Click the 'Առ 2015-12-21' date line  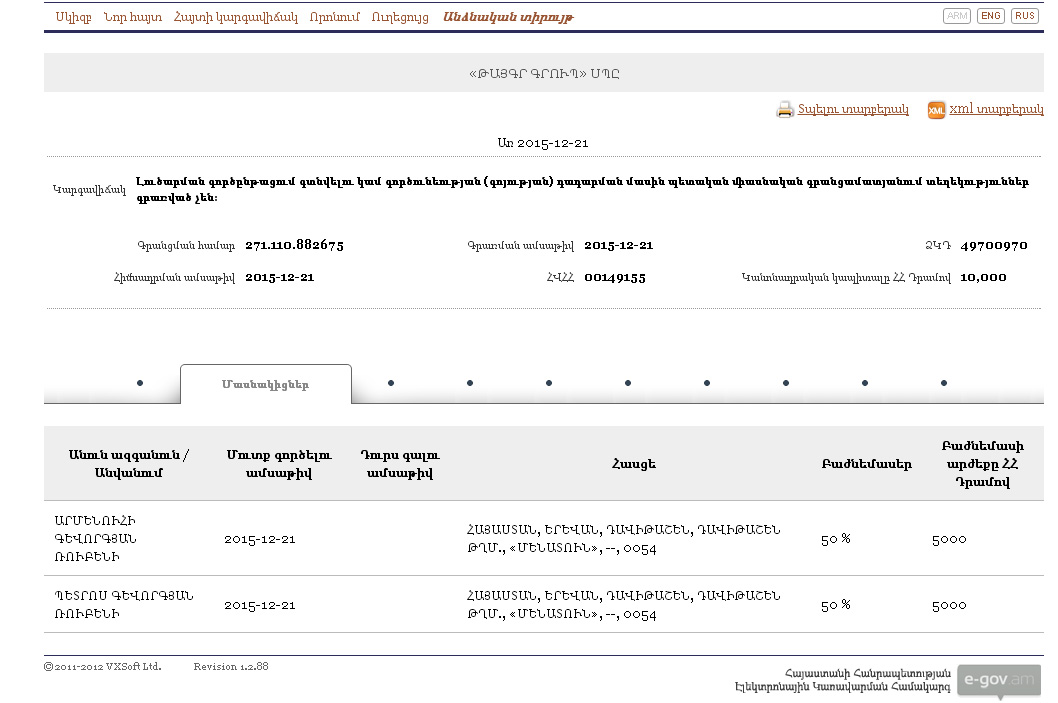543,143
